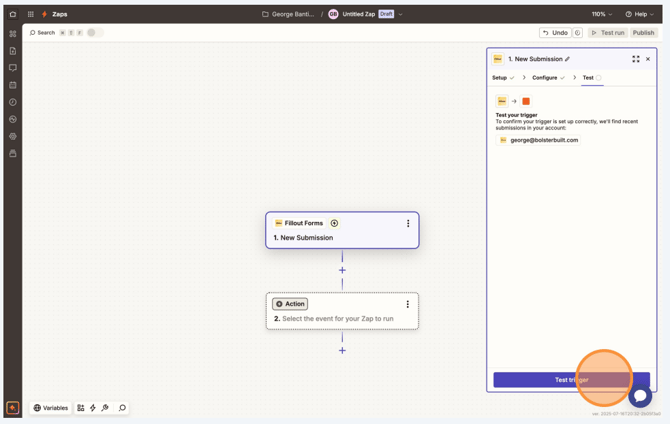Toggle the switch next to Search
The height and width of the screenshot is (424, 670).
tap(94, 33)
